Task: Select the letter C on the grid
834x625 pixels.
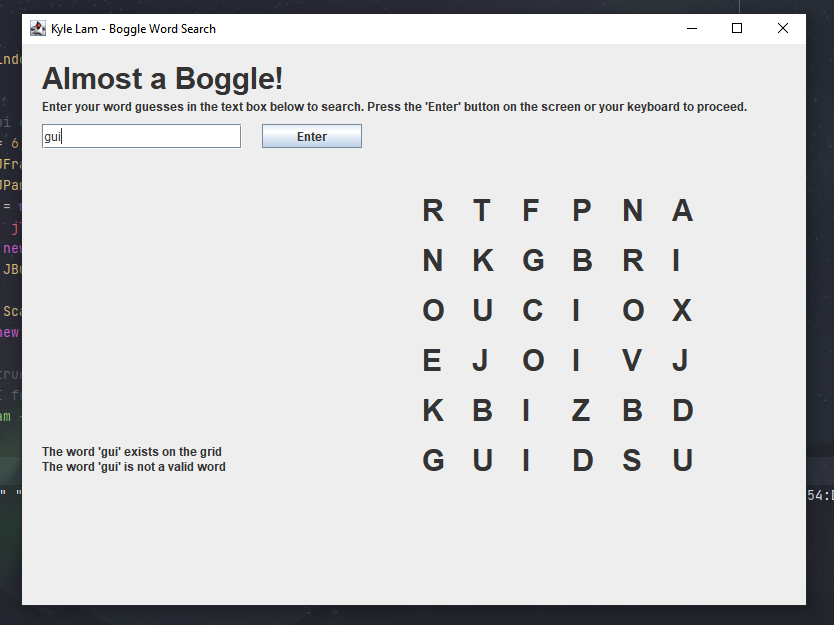Action: pos(532,310)
